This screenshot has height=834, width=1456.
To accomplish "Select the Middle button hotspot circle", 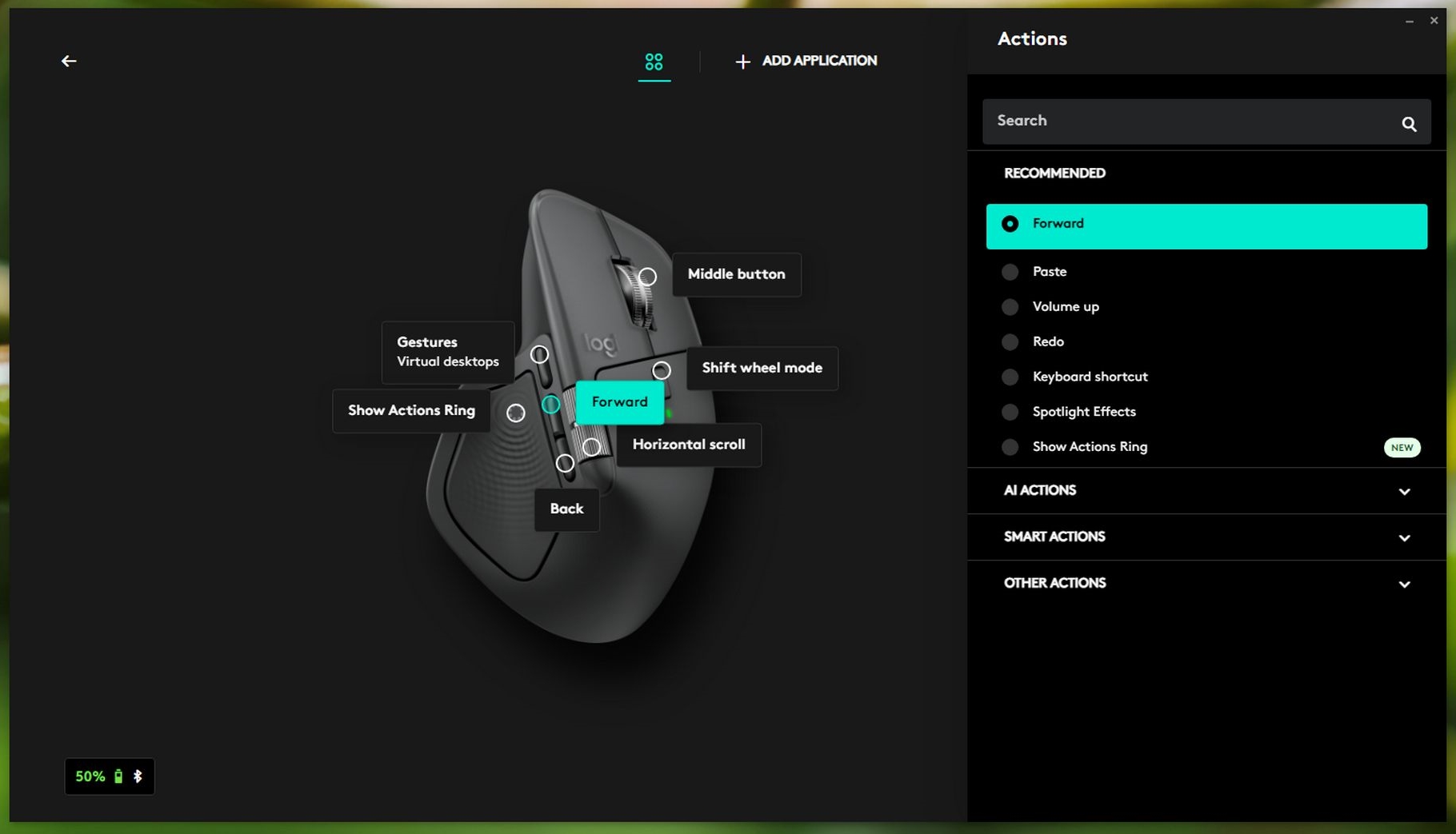I will pos(647,277).
